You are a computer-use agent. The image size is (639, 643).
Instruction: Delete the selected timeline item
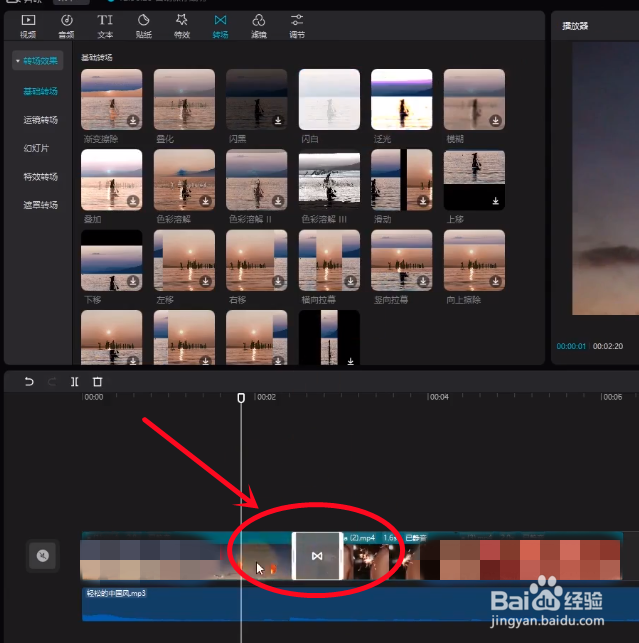pos(97,382)
